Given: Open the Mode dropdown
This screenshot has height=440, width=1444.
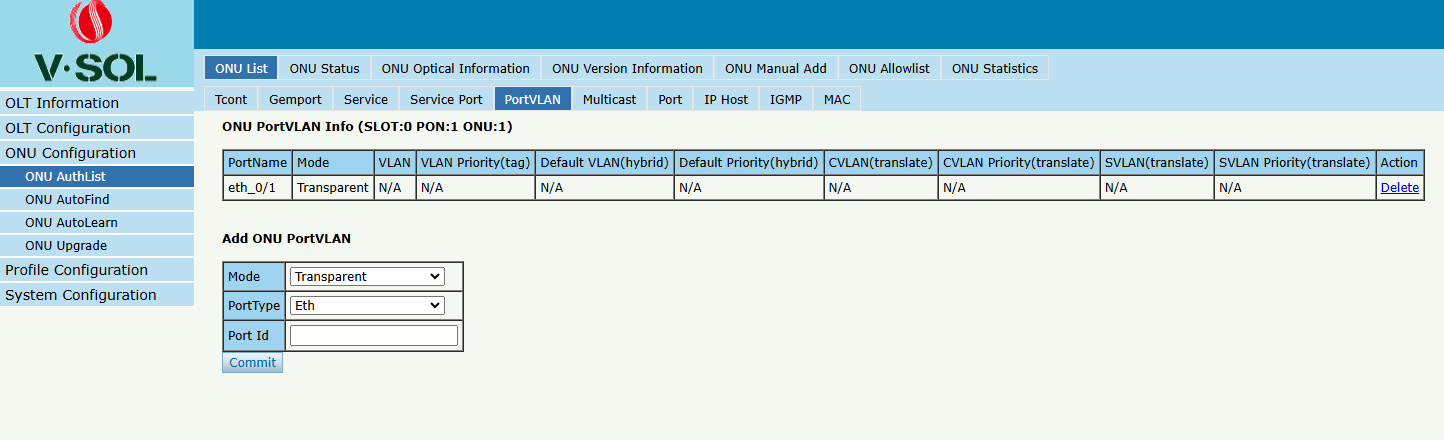Looking at the screenshot, I should (x=367, y=276).
